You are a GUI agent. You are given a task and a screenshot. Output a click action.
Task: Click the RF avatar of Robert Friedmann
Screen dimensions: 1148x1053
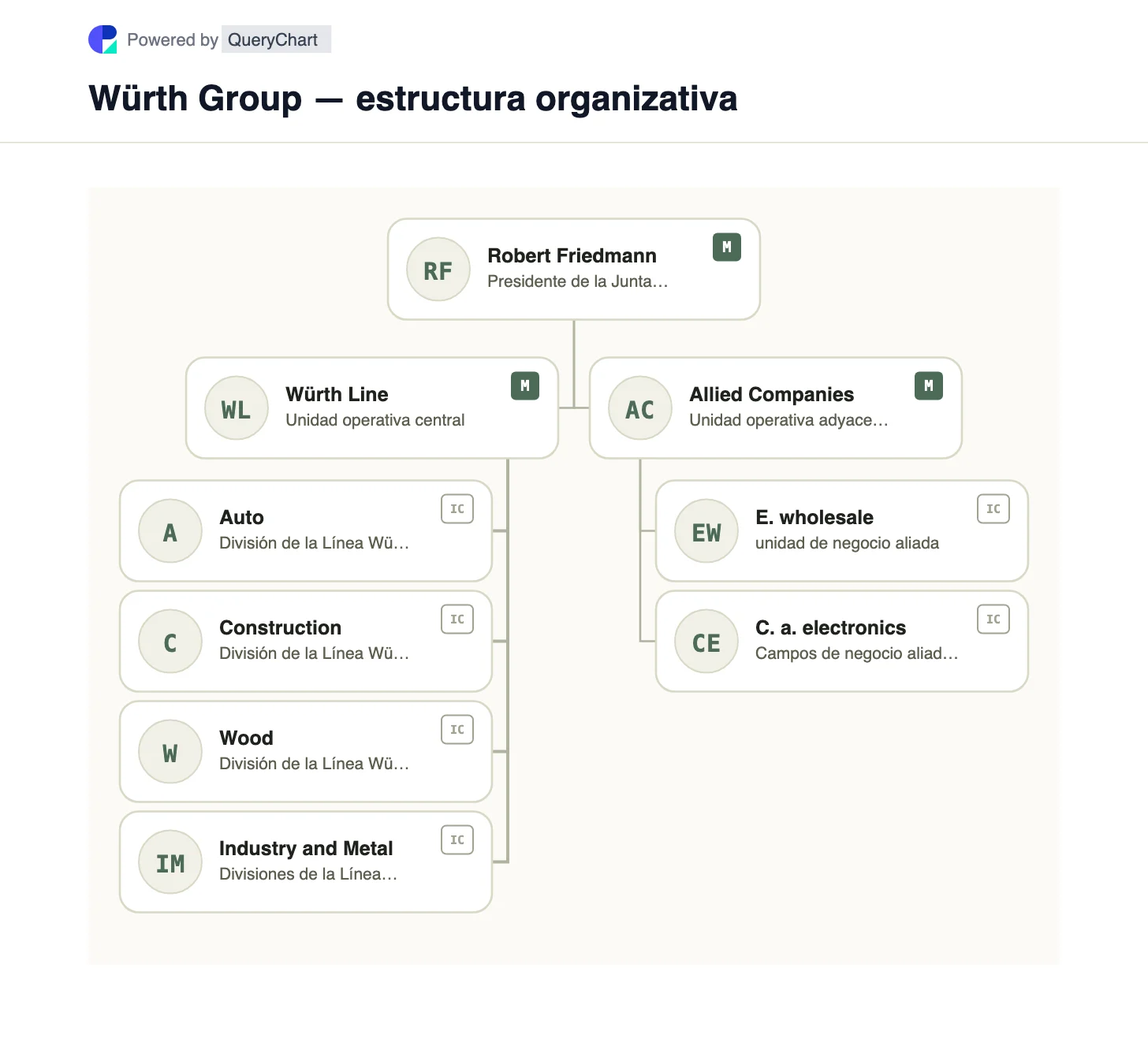tap(438, 270)
